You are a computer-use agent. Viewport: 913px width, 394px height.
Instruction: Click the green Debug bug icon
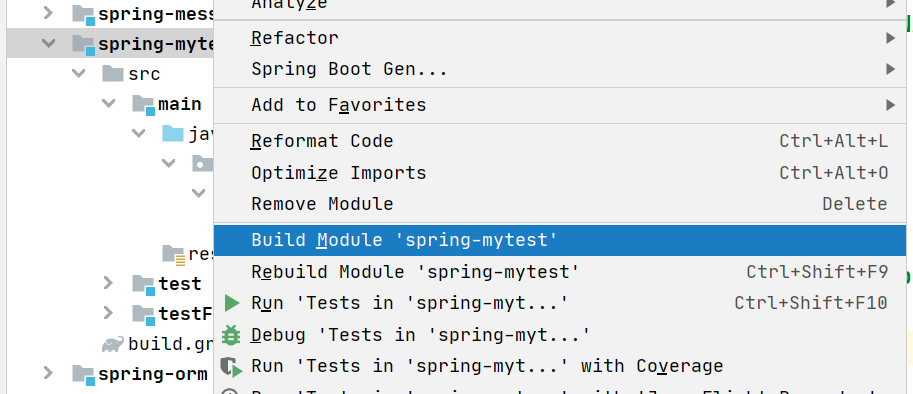[x=231, y=335]
